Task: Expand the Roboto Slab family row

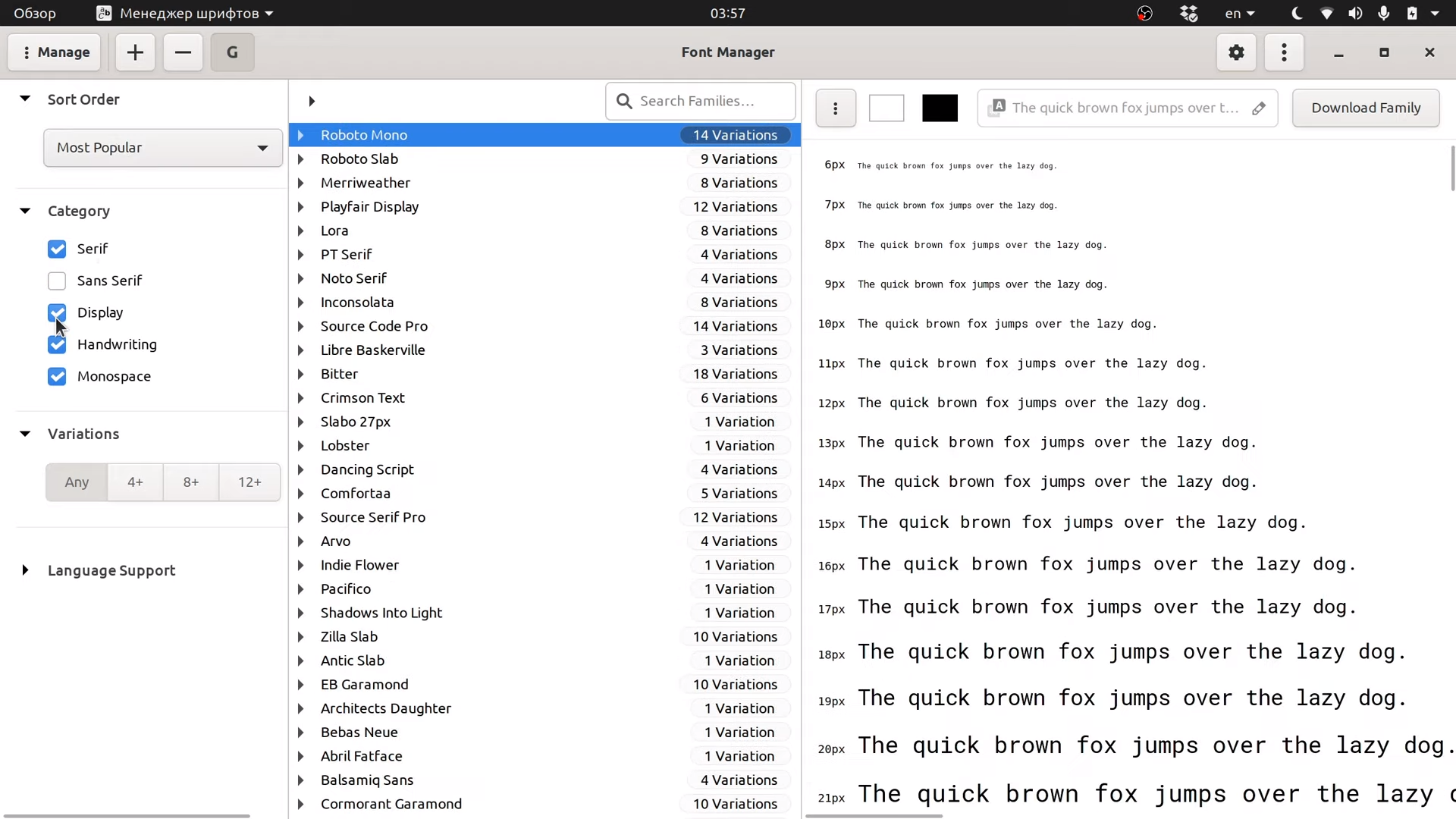Action: (x=301, y=159)
